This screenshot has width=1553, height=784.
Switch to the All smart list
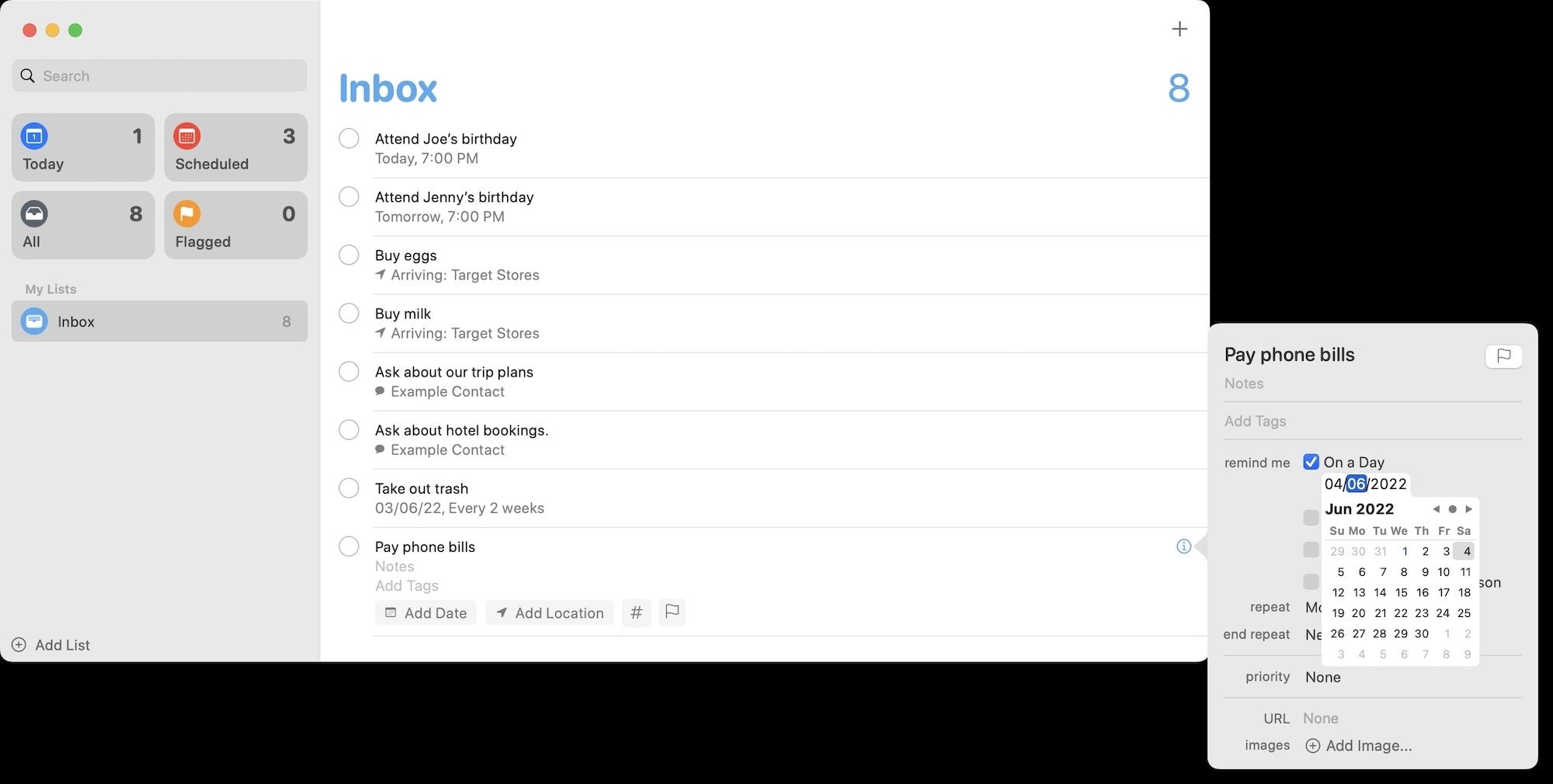[x=33, y=213]
